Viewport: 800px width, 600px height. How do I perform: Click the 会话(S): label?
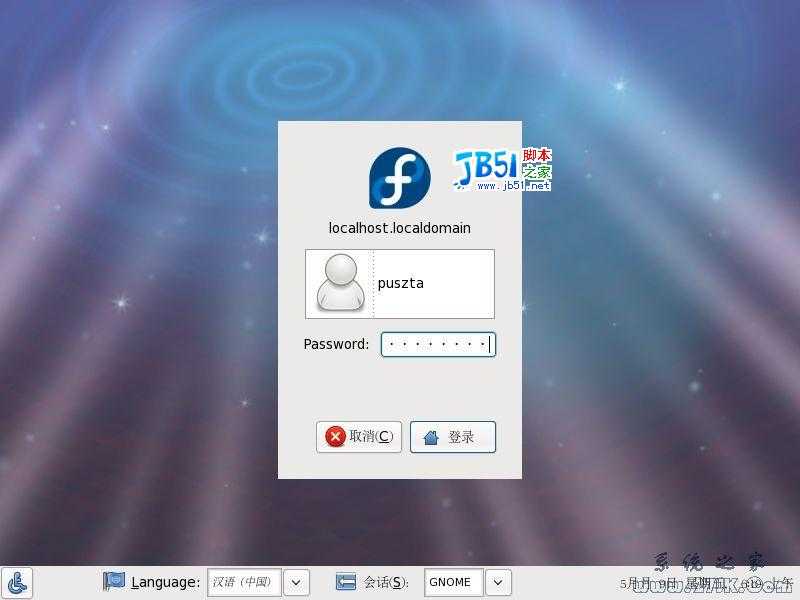click(386, 582)
